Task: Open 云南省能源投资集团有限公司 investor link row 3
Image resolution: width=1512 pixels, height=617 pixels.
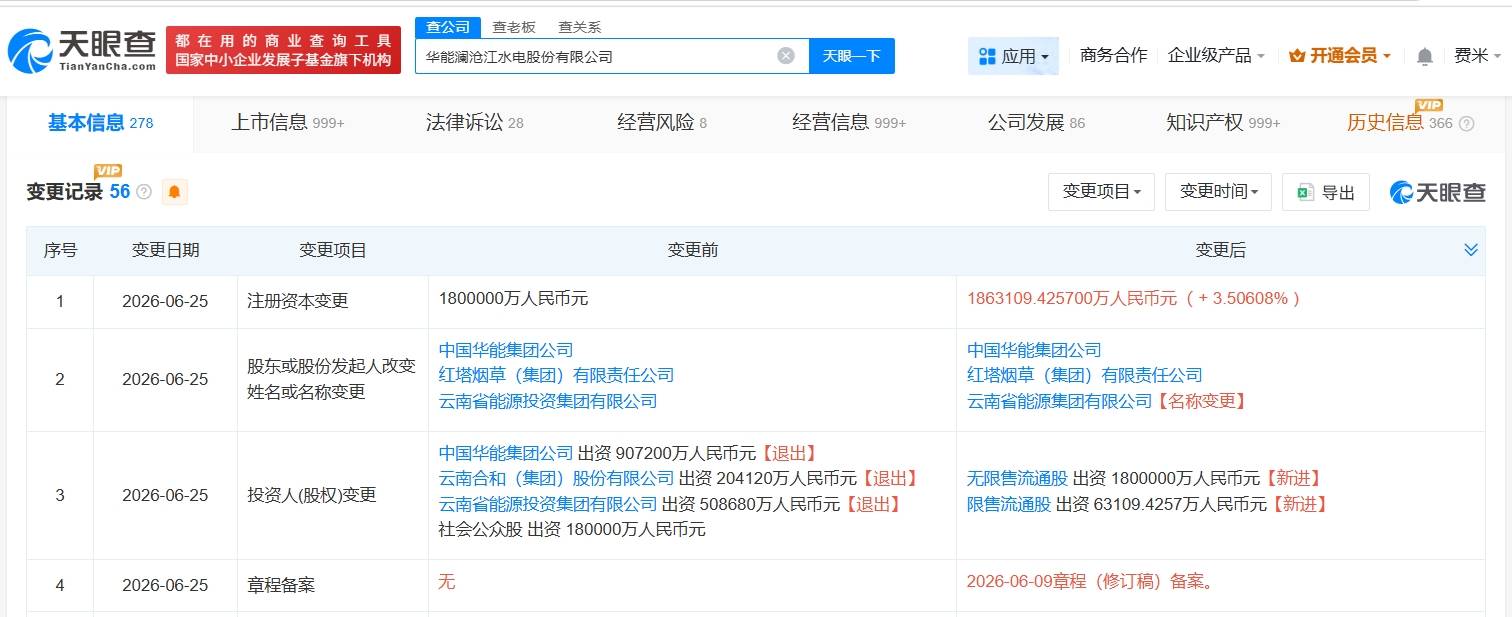Action: pos(548,505)
